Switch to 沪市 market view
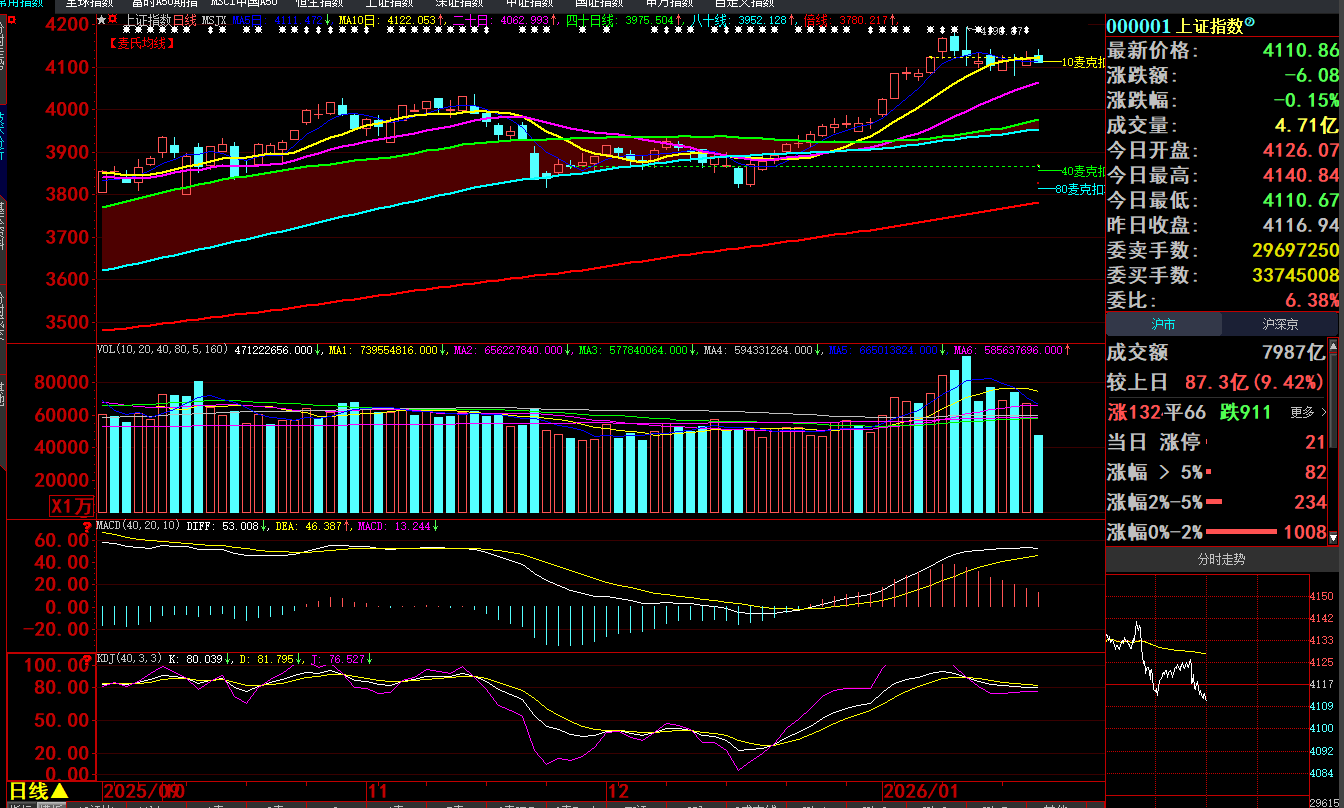This screenshot has width=1344, height=808. (1163, 324)
